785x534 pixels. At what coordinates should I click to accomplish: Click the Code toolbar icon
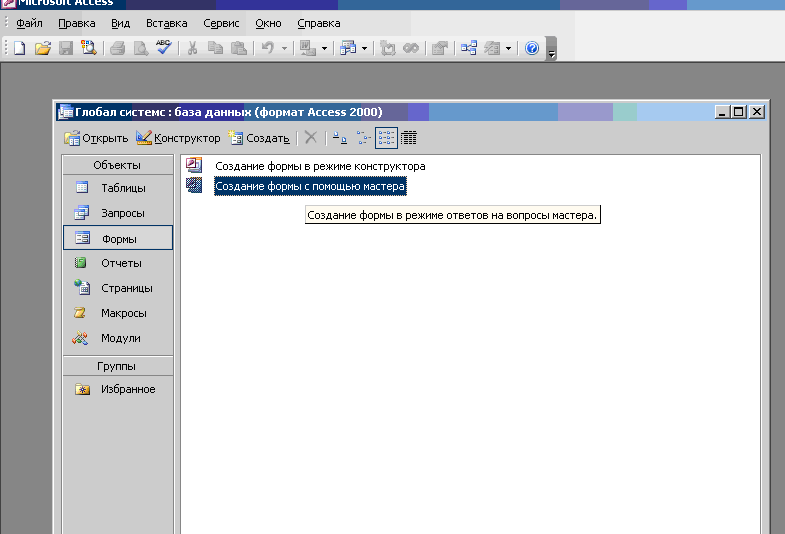387,48
